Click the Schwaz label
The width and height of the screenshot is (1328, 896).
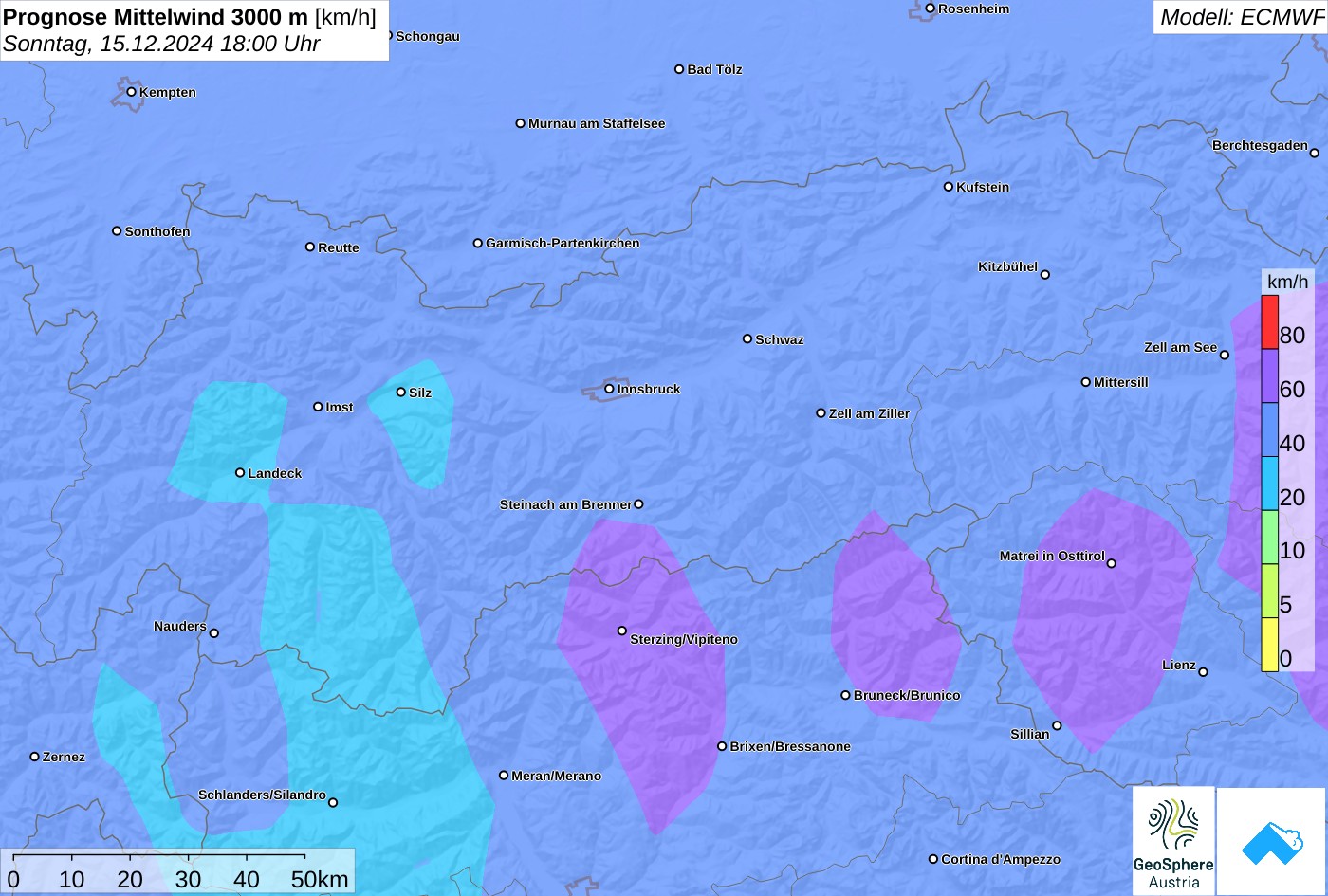tap(780, 339)
